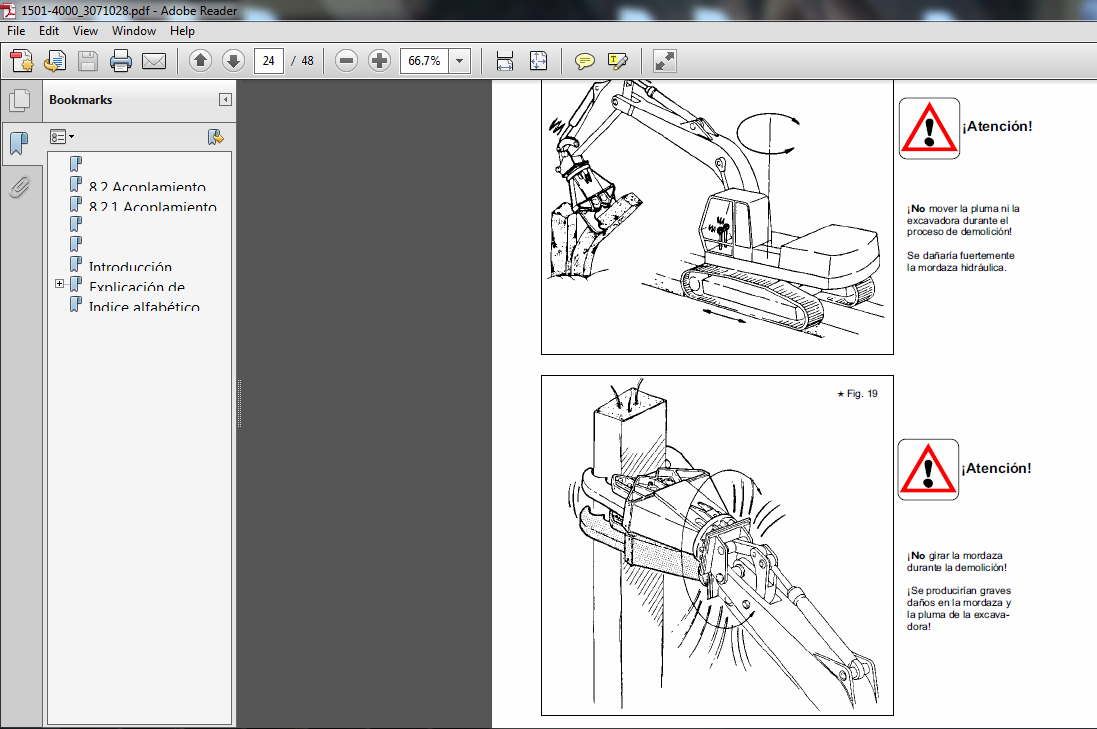
Task: Open the Explicación de bookmark
Action: pyautogui.click(x=137, y=286)
